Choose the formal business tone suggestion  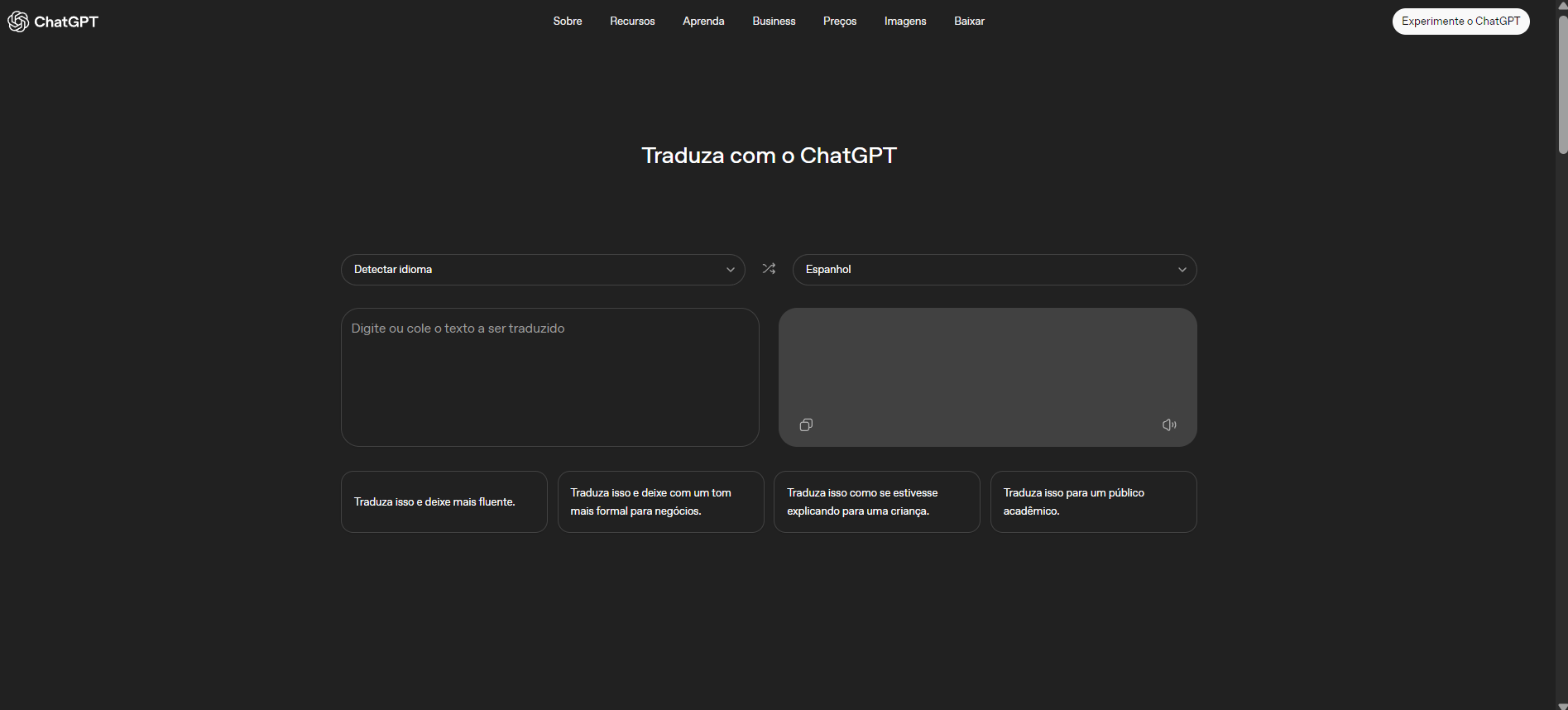tap(660, 502)
